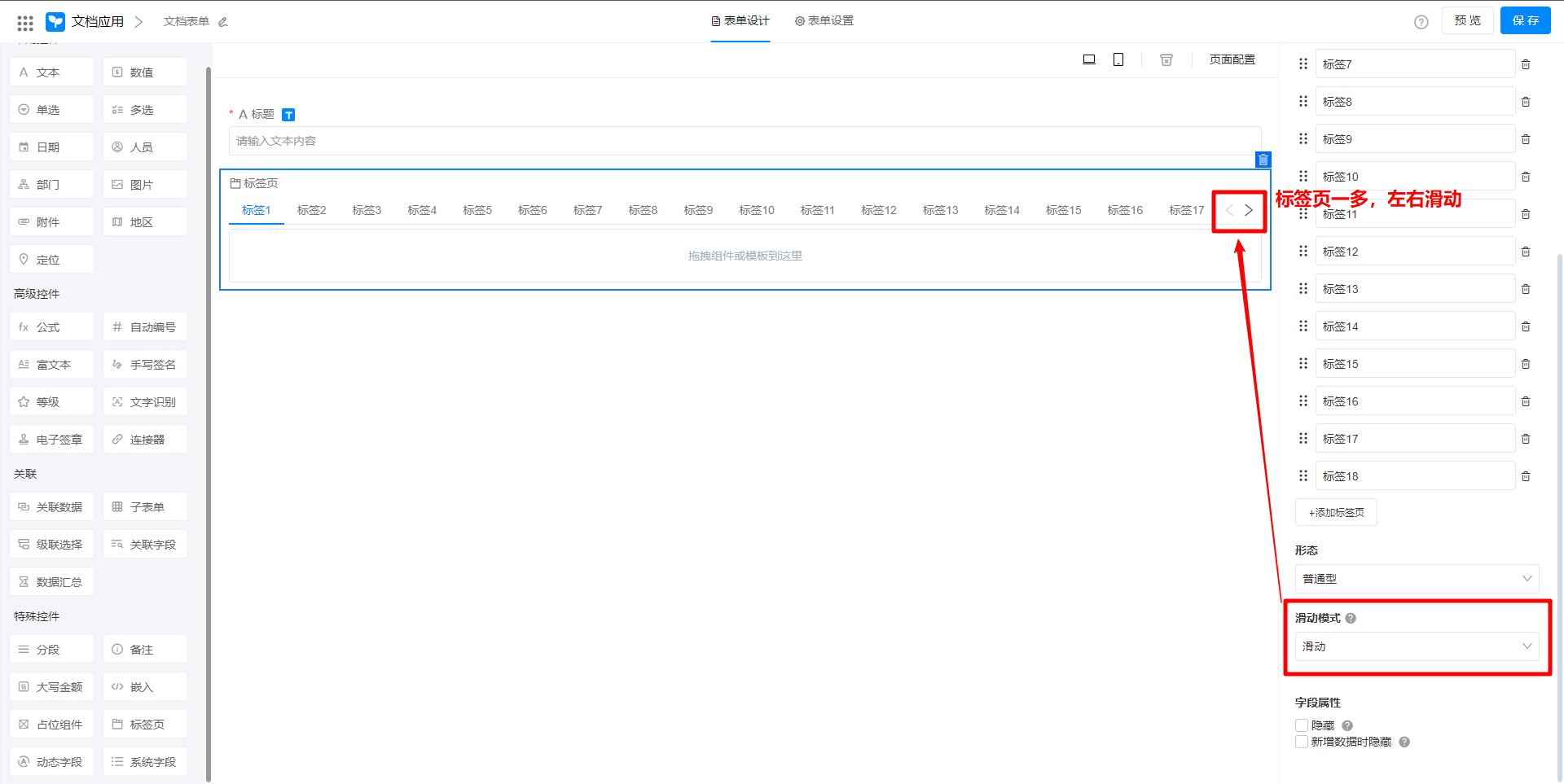Open the 形态 dropdown showing 普通型
The height and width of the screenshot is (784, 1564).
1416,579
